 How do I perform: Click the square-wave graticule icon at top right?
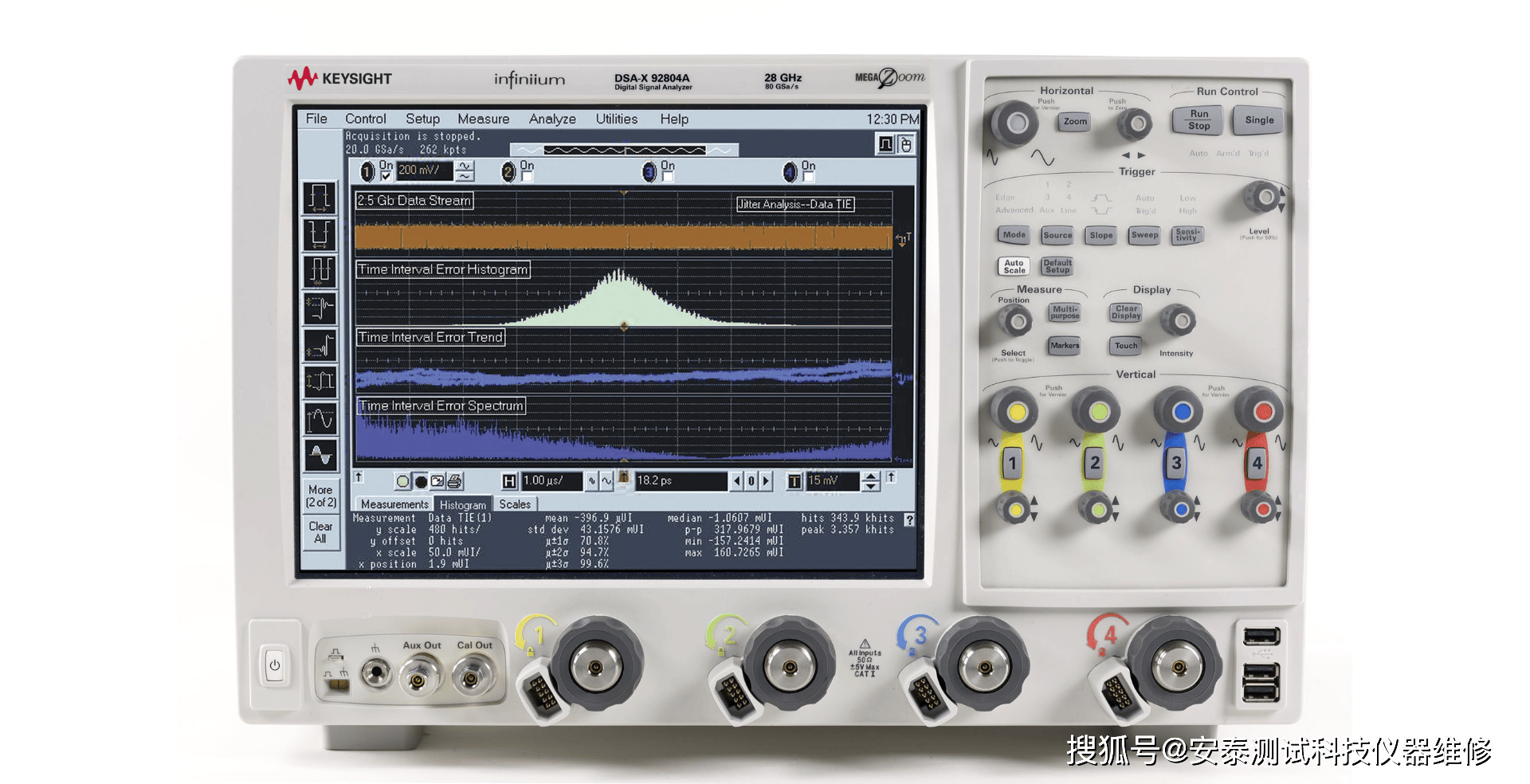[885, 144]
